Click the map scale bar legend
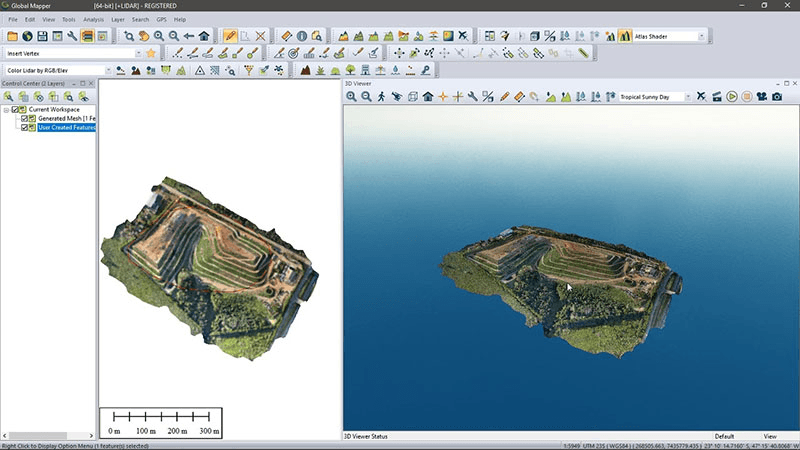 (x=160, y=422)
